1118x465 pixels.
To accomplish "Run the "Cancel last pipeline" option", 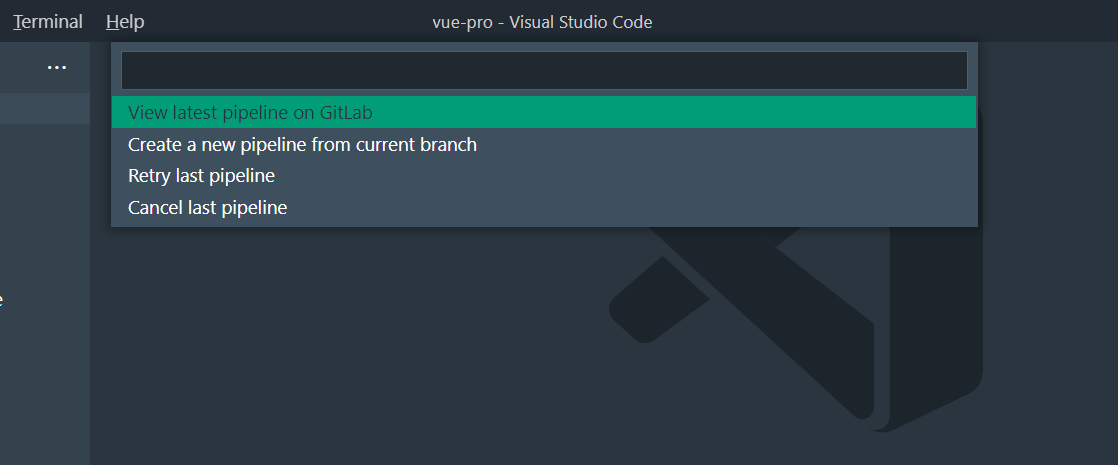I will (x=207, y=208).
